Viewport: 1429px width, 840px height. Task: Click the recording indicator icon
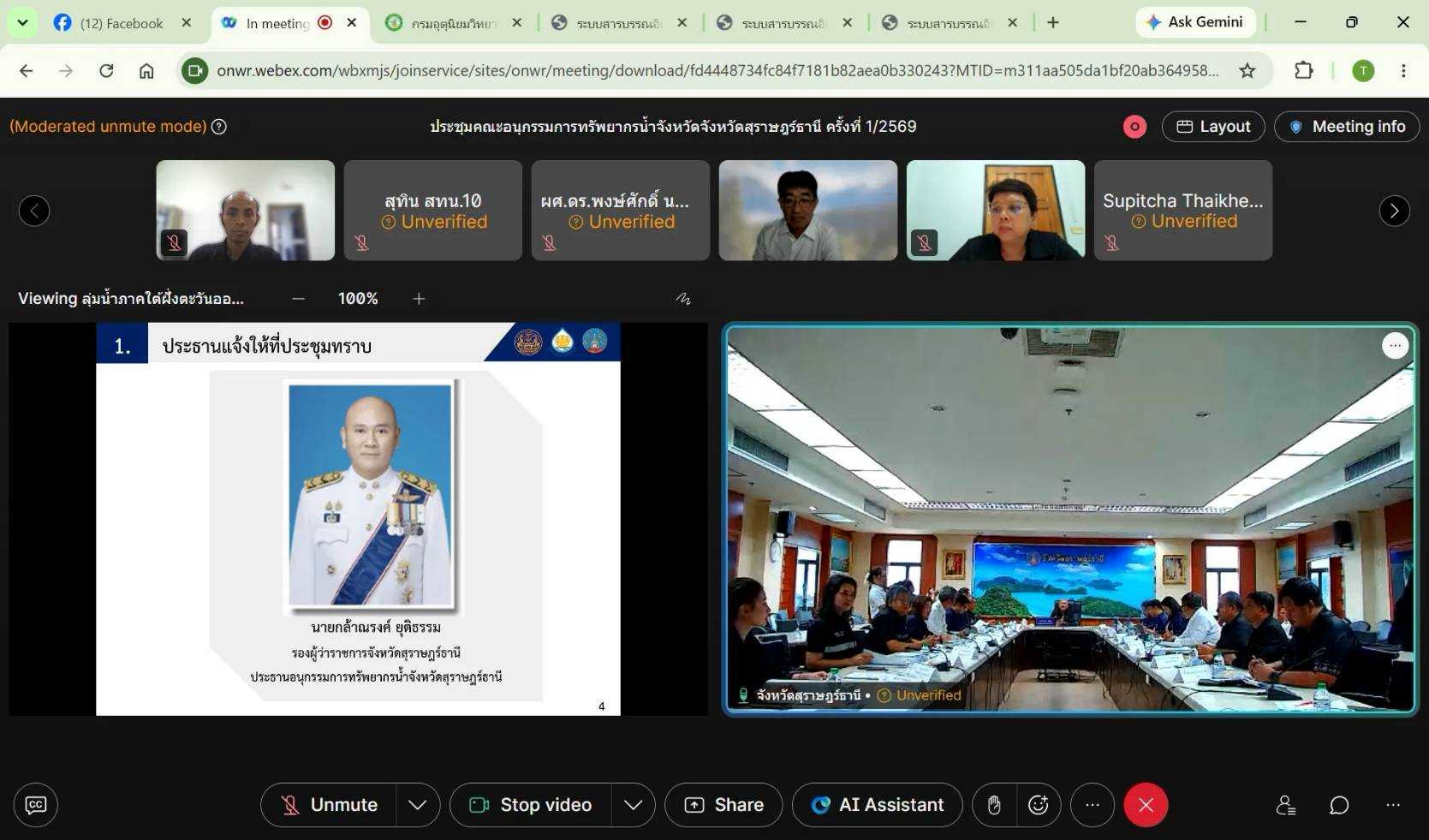coord(1134,127)
